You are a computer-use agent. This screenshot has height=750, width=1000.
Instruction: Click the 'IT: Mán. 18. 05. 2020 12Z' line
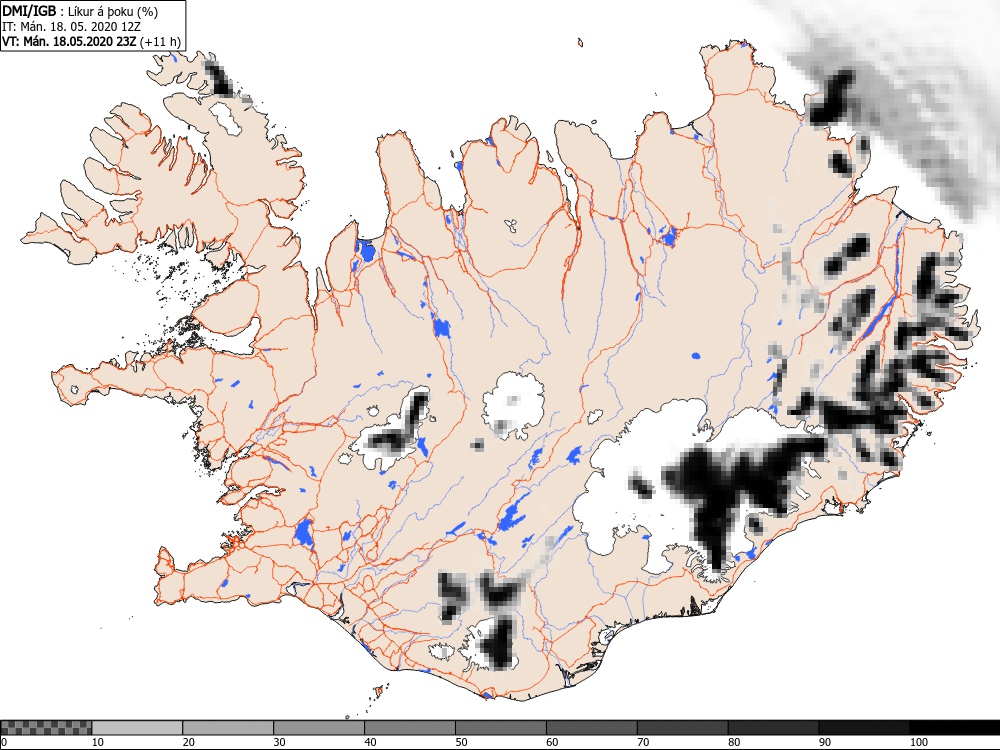71,27
